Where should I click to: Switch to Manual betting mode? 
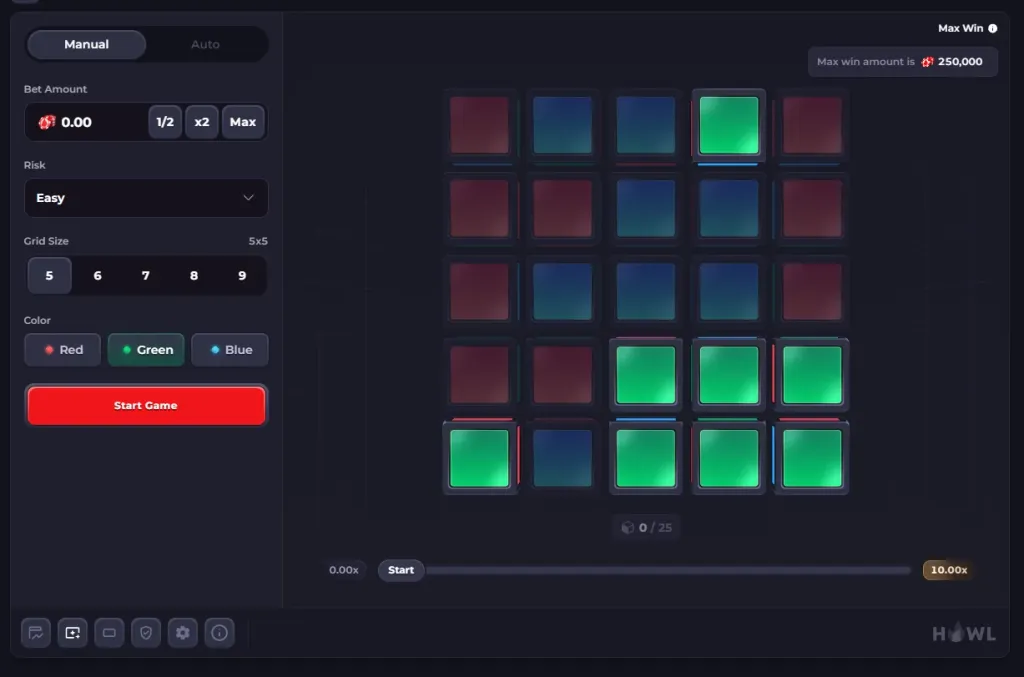[x=86, y=44]
